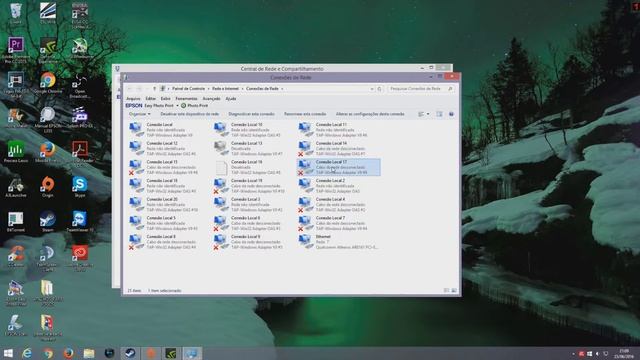The image size is (640, 360).
Task: Click the Rede e Internet breadcrumb link
Action: (225, 89)
